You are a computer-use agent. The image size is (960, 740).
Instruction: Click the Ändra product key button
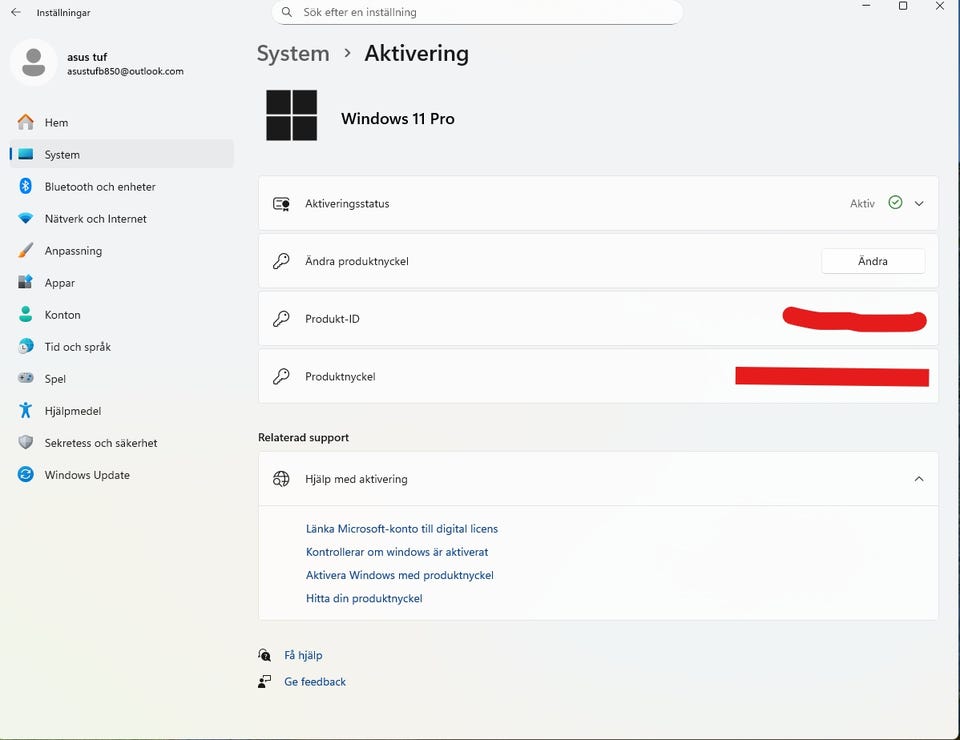[x=872, y=261]
